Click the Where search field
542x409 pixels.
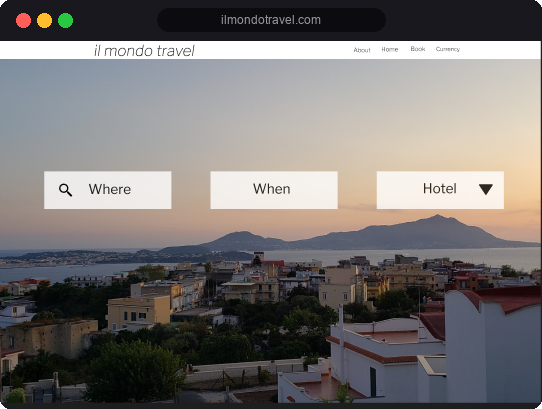point(108,190)
